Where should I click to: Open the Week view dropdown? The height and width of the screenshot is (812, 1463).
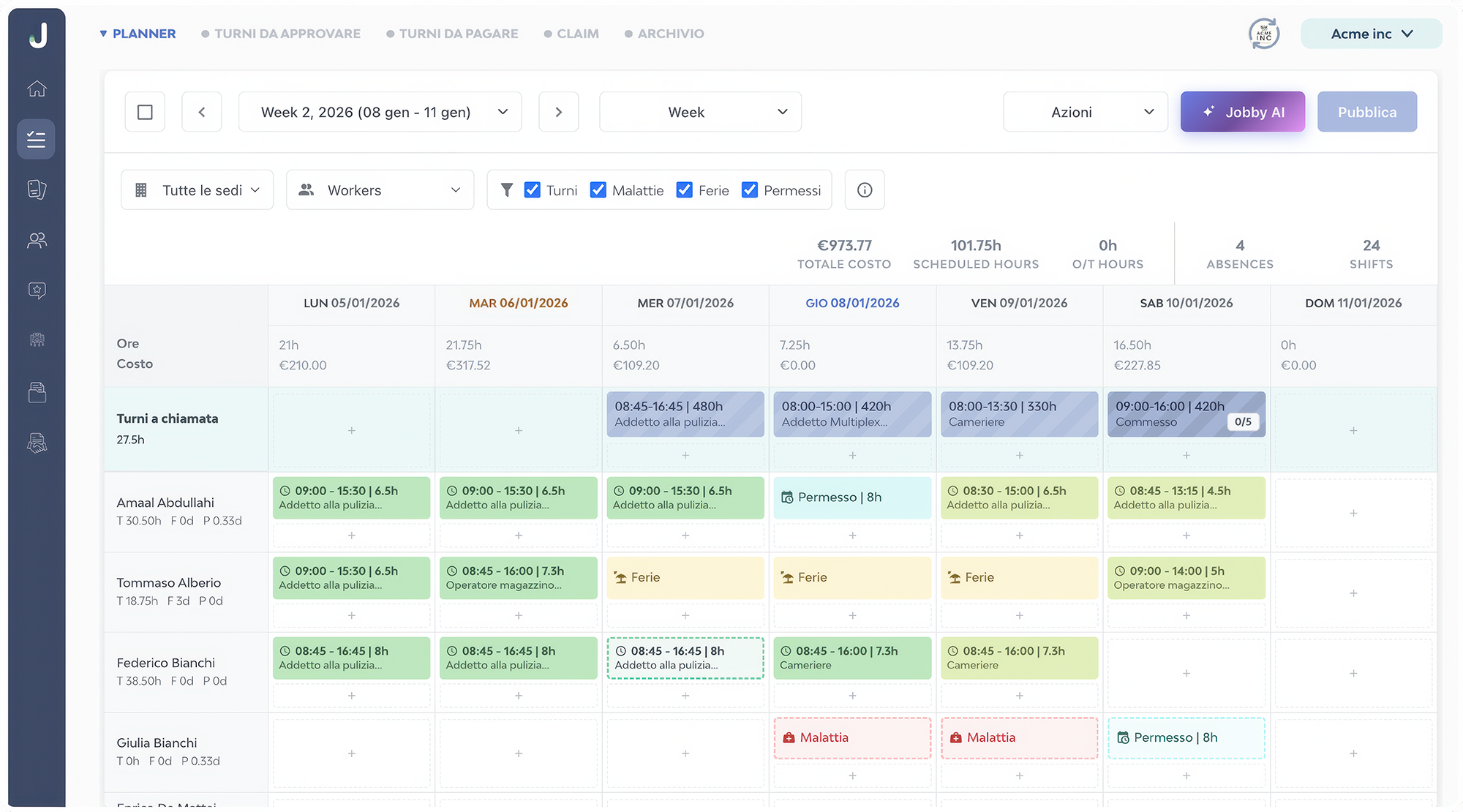[699, 111]
